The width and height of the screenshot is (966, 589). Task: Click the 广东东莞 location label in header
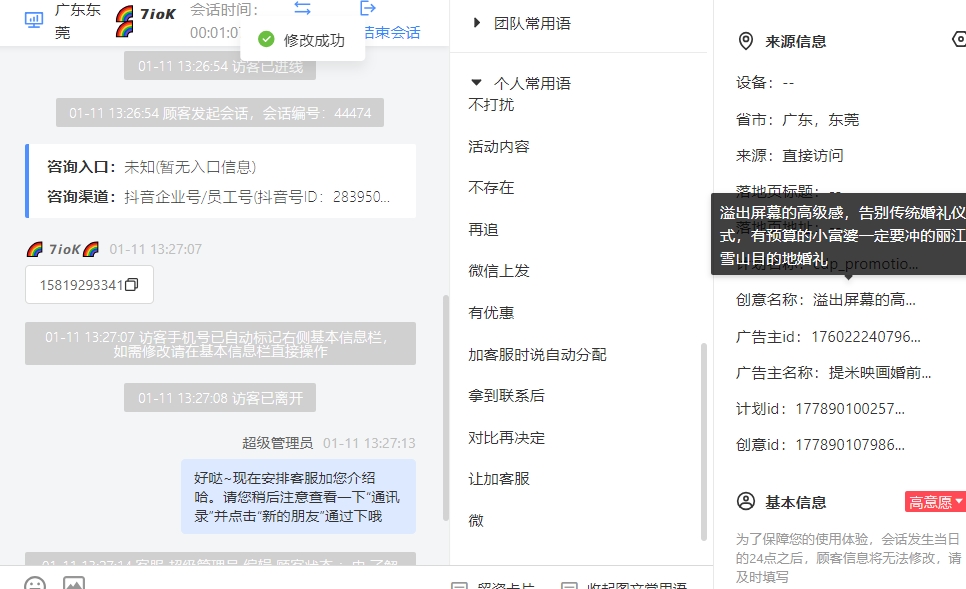78,21
